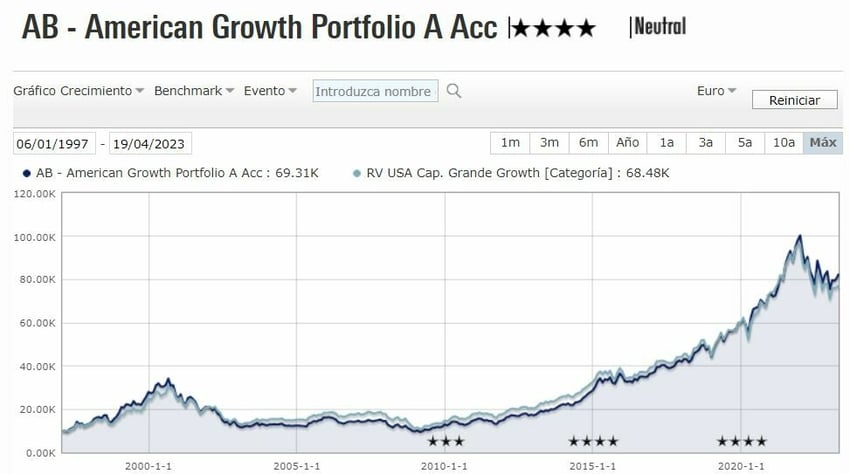
Task: Change currency using the Euro dropdown
Action: coord(716,91)
